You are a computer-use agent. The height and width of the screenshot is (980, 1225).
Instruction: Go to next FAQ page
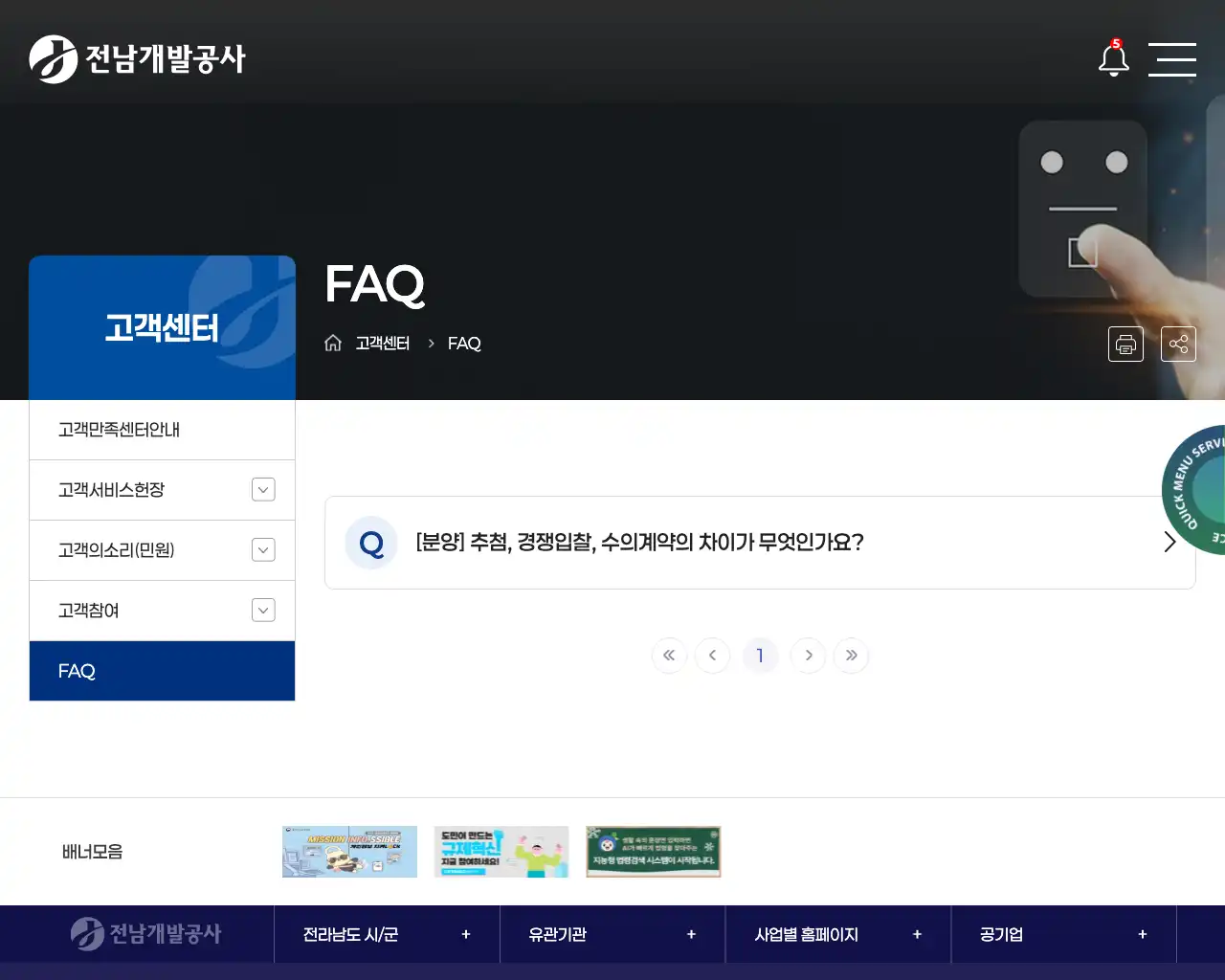click(x=809, y=656)
